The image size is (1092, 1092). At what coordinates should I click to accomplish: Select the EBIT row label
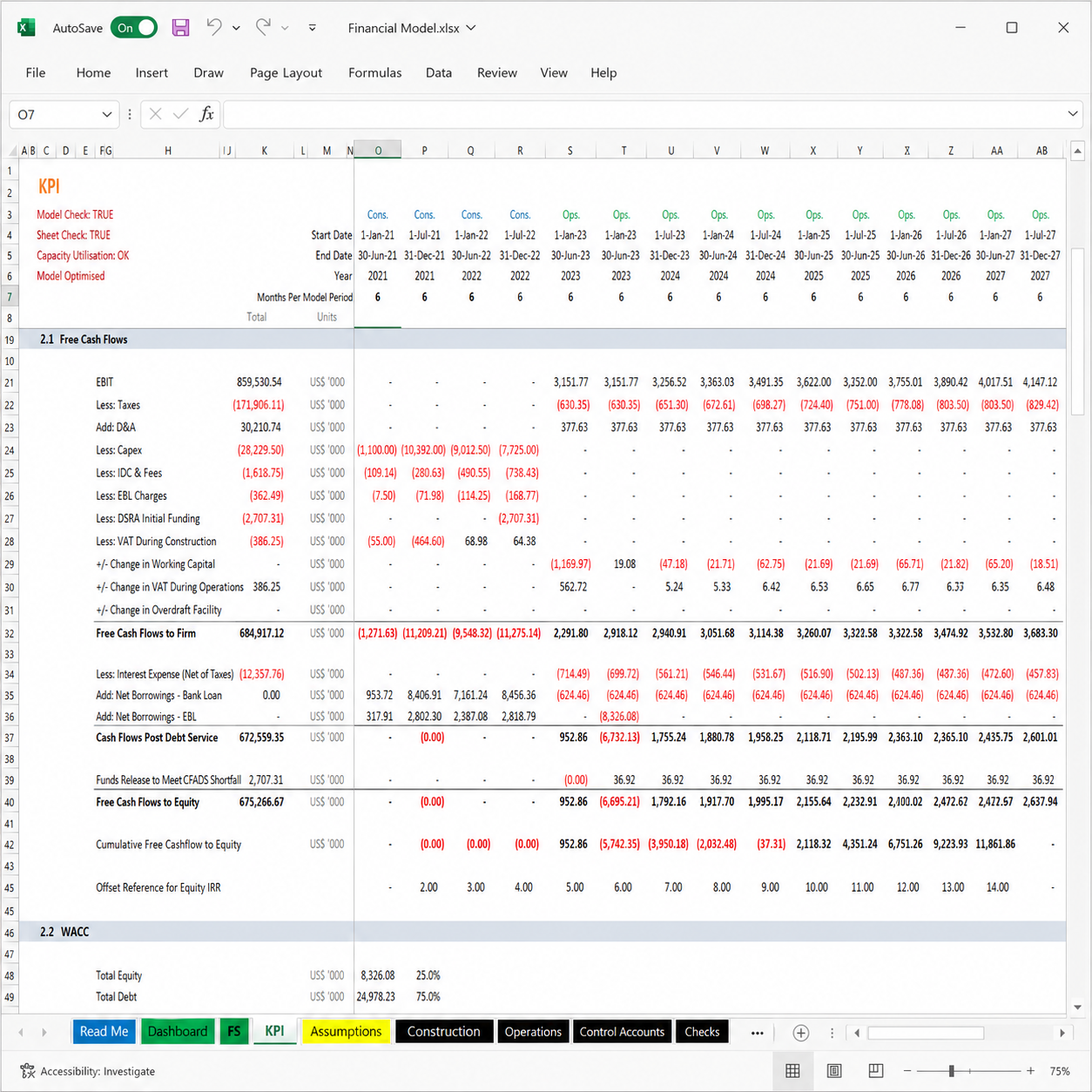(104, 382)
